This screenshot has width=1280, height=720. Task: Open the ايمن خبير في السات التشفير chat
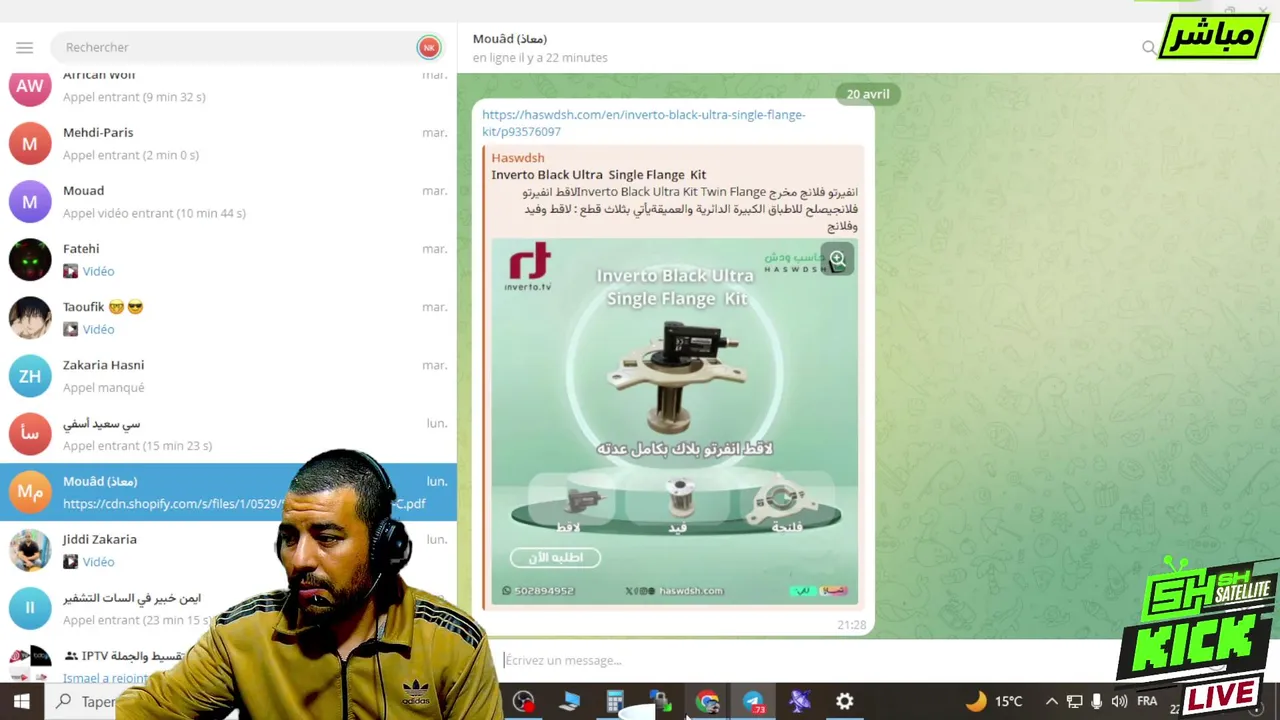click(x=228, y=607)
